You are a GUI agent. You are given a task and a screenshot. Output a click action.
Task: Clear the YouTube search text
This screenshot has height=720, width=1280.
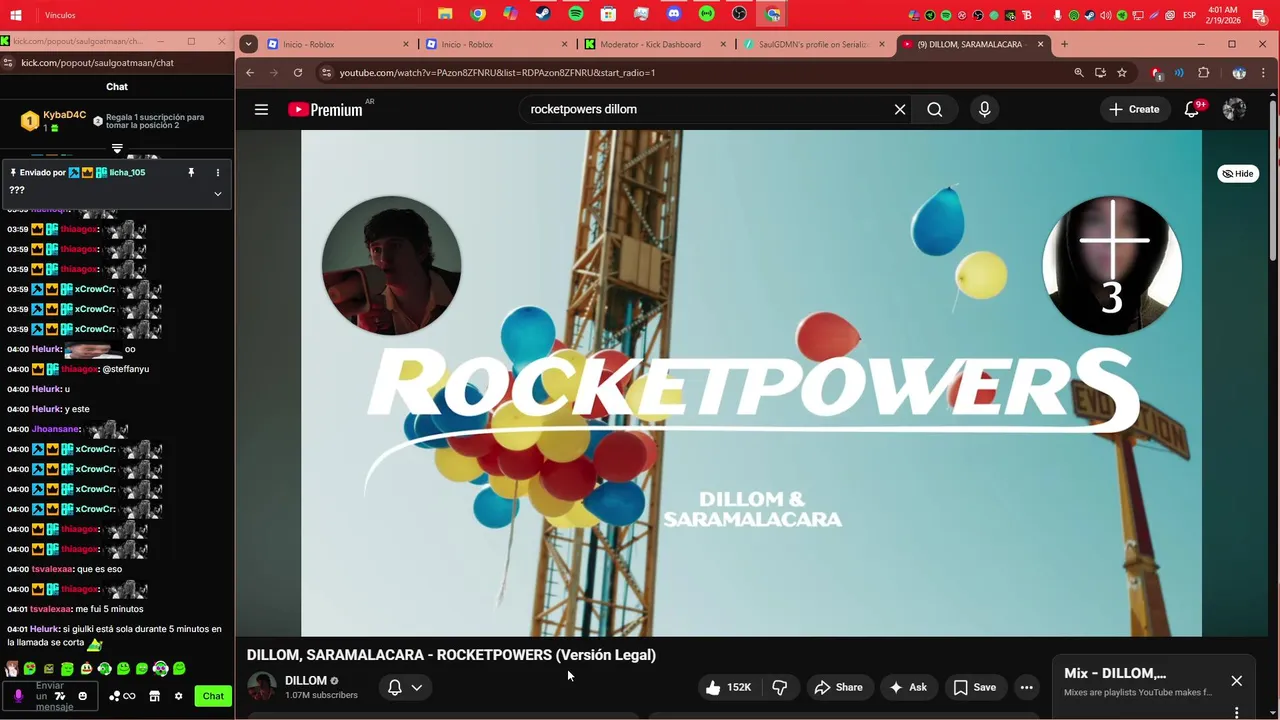[900, 109]
